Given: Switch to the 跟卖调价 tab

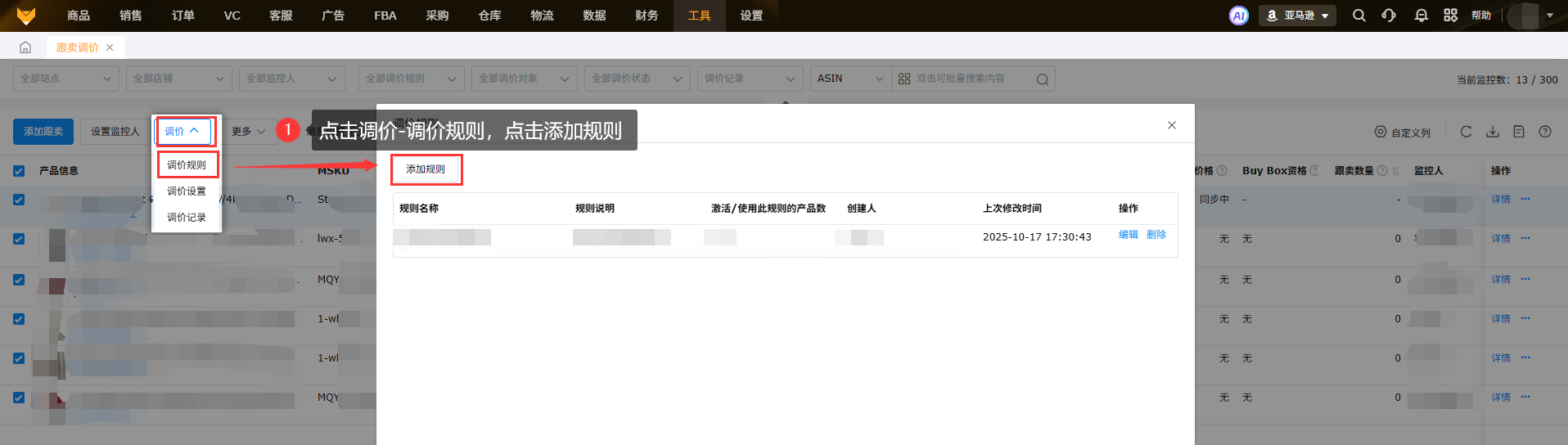Looking at the screenshot, I should [78, 47].
